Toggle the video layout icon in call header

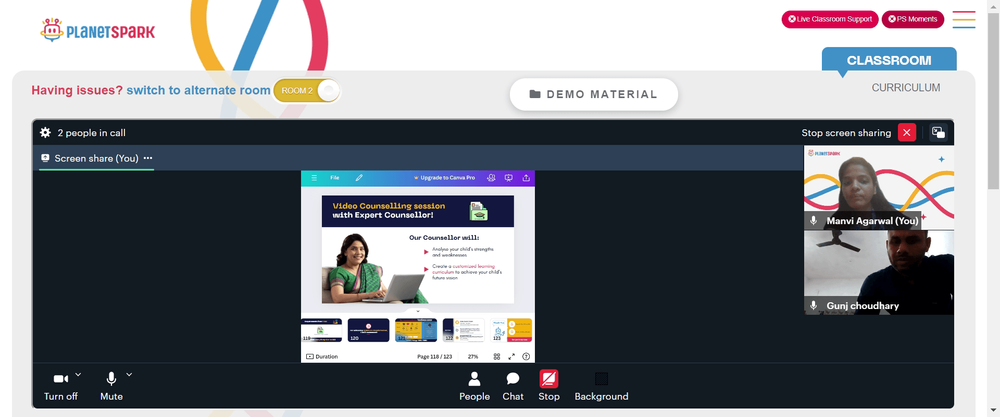point(938,133)
